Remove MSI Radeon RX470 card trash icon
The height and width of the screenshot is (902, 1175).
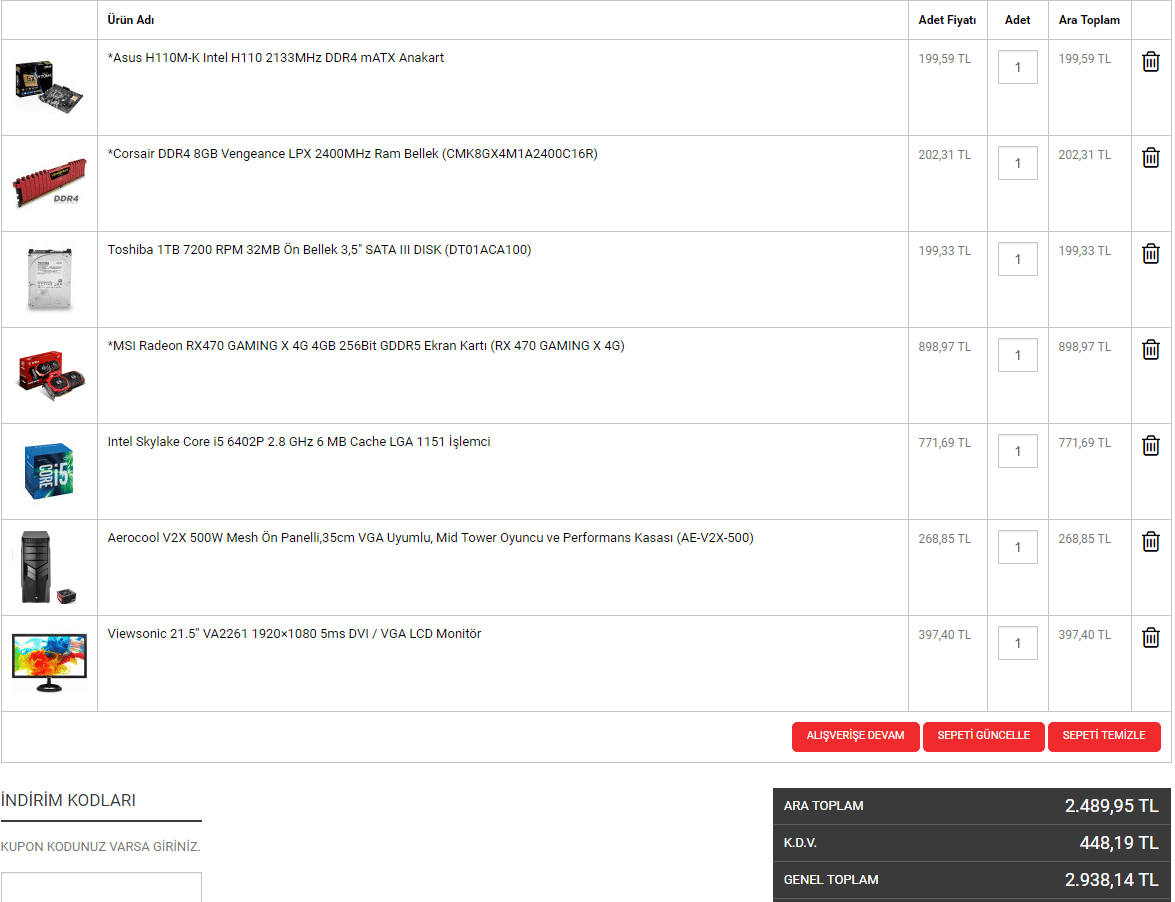point(1150,349)
